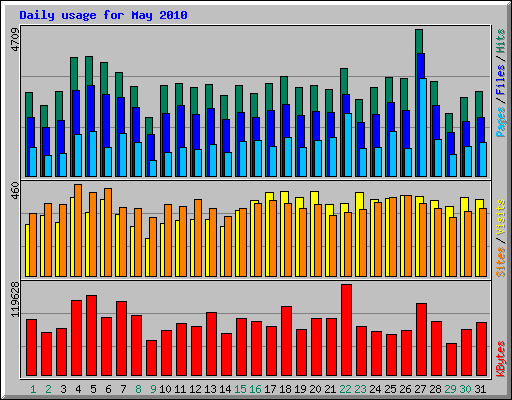Click day 14 on the x-axis
Screen dimensions: 512x400
pos(225,389)
